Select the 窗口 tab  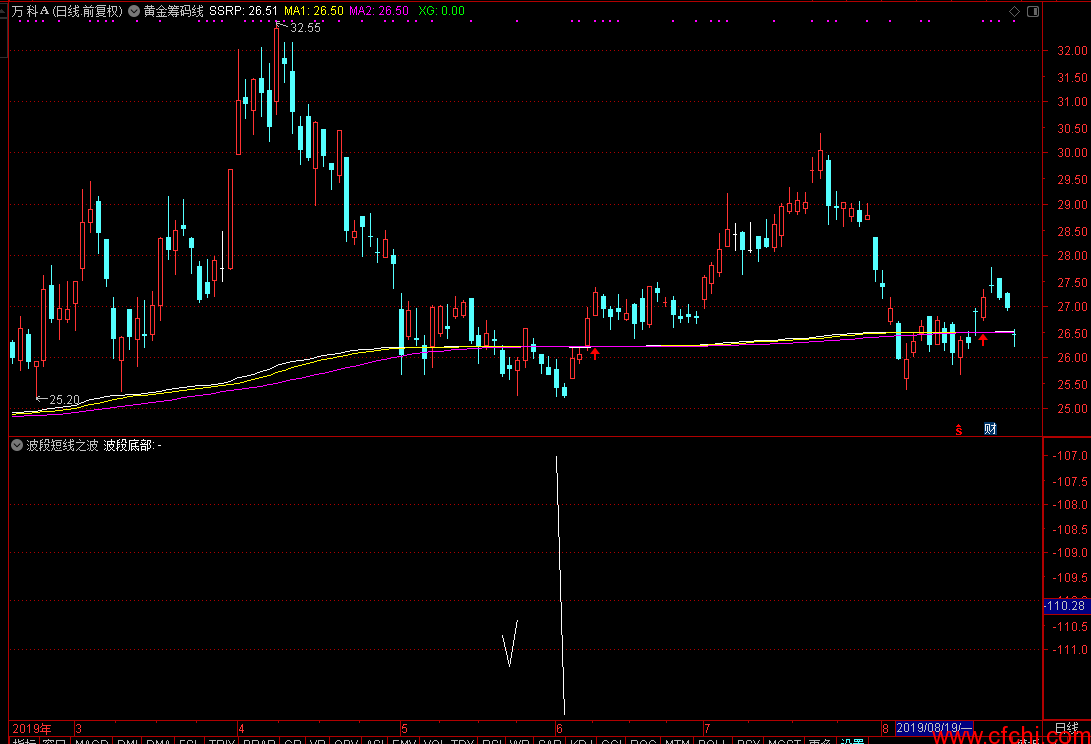(54, 741)
